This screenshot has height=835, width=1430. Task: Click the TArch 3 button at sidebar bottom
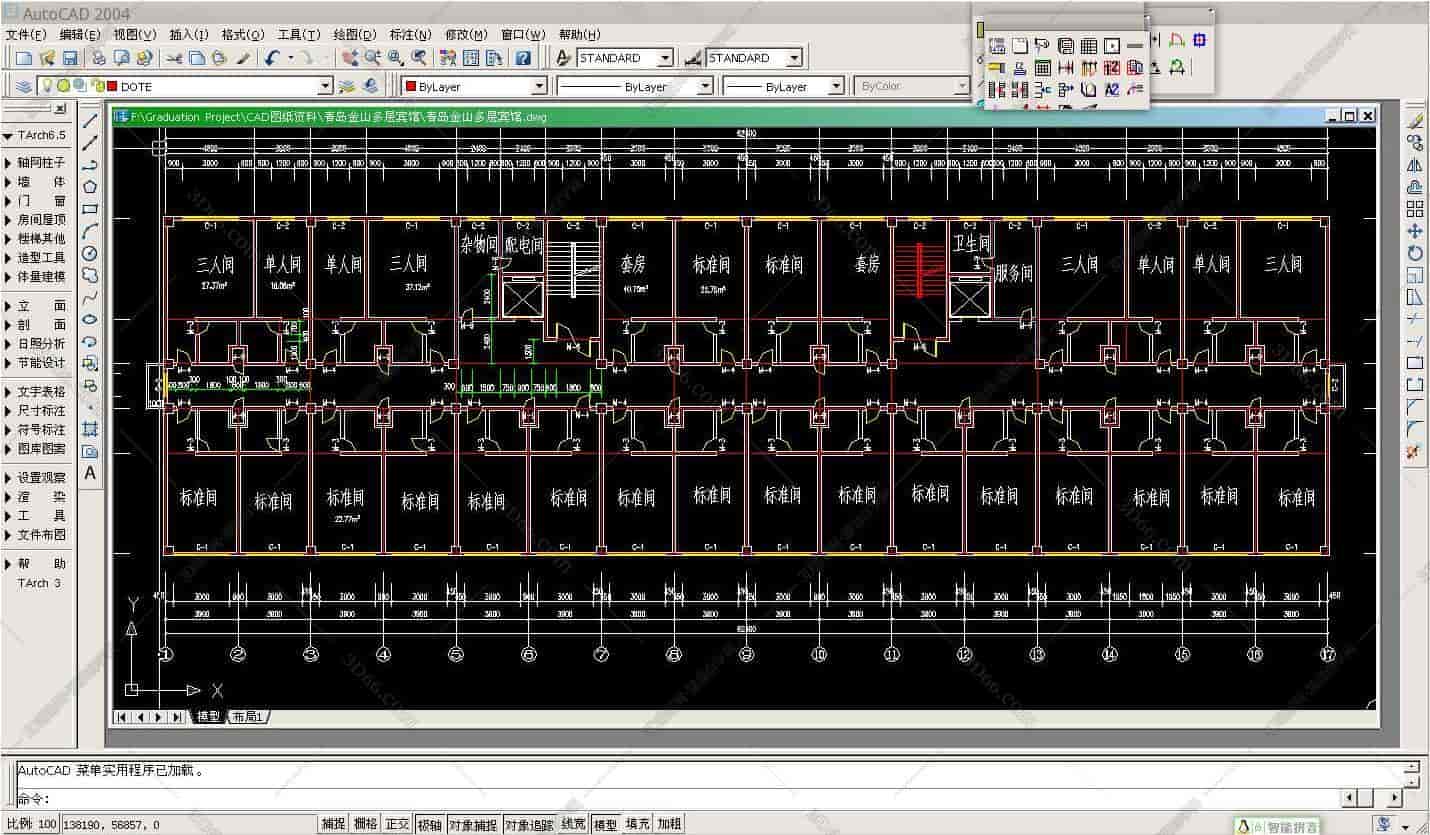point(37,583)
